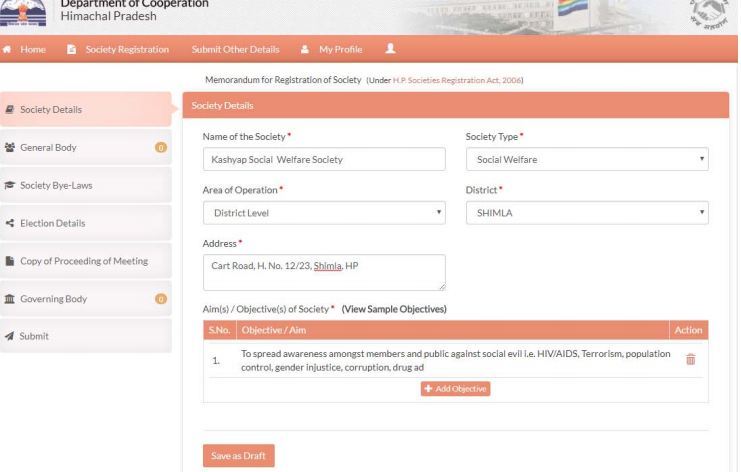Click the objective 1 text row
The image size is (741, 472).
(456, 360)
